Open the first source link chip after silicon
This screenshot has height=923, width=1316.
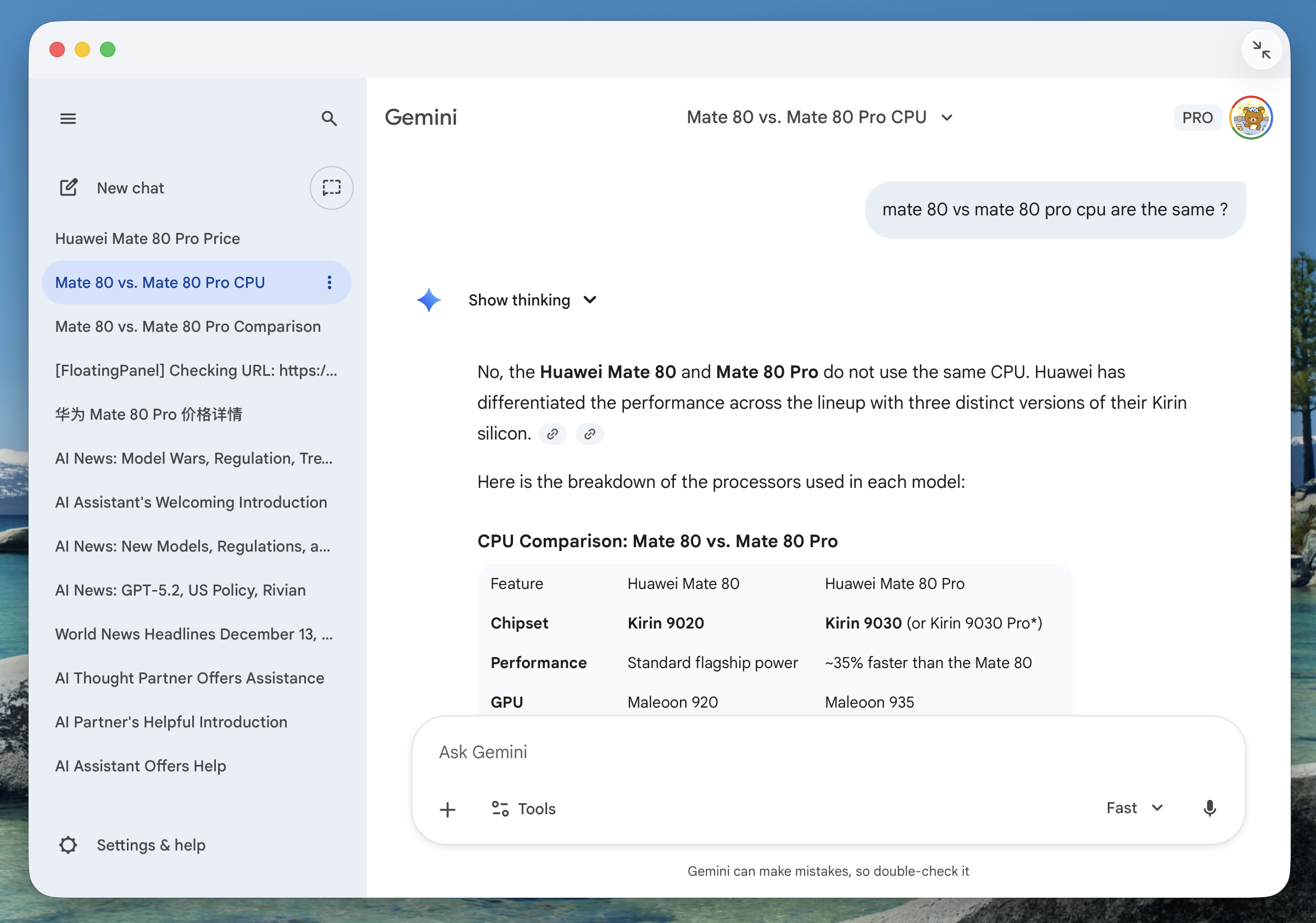click(553, 434)
